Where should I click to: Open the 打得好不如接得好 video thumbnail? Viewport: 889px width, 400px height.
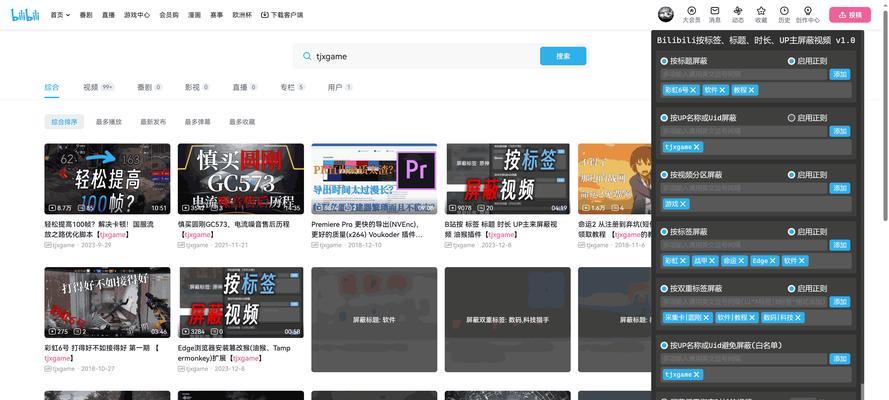(x=107, y=303)
